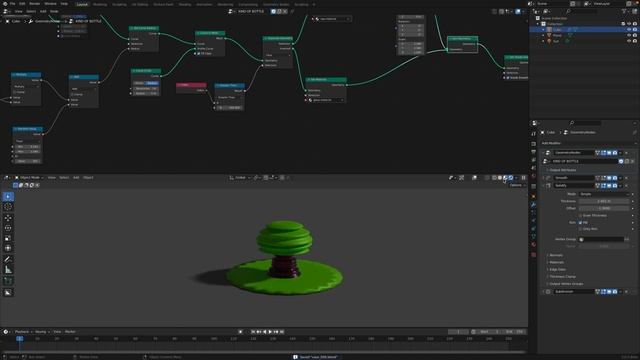Select the Add Cube tool
This screenshot has width=640, height=360.
pyautogui.click(x=8, y=281)
